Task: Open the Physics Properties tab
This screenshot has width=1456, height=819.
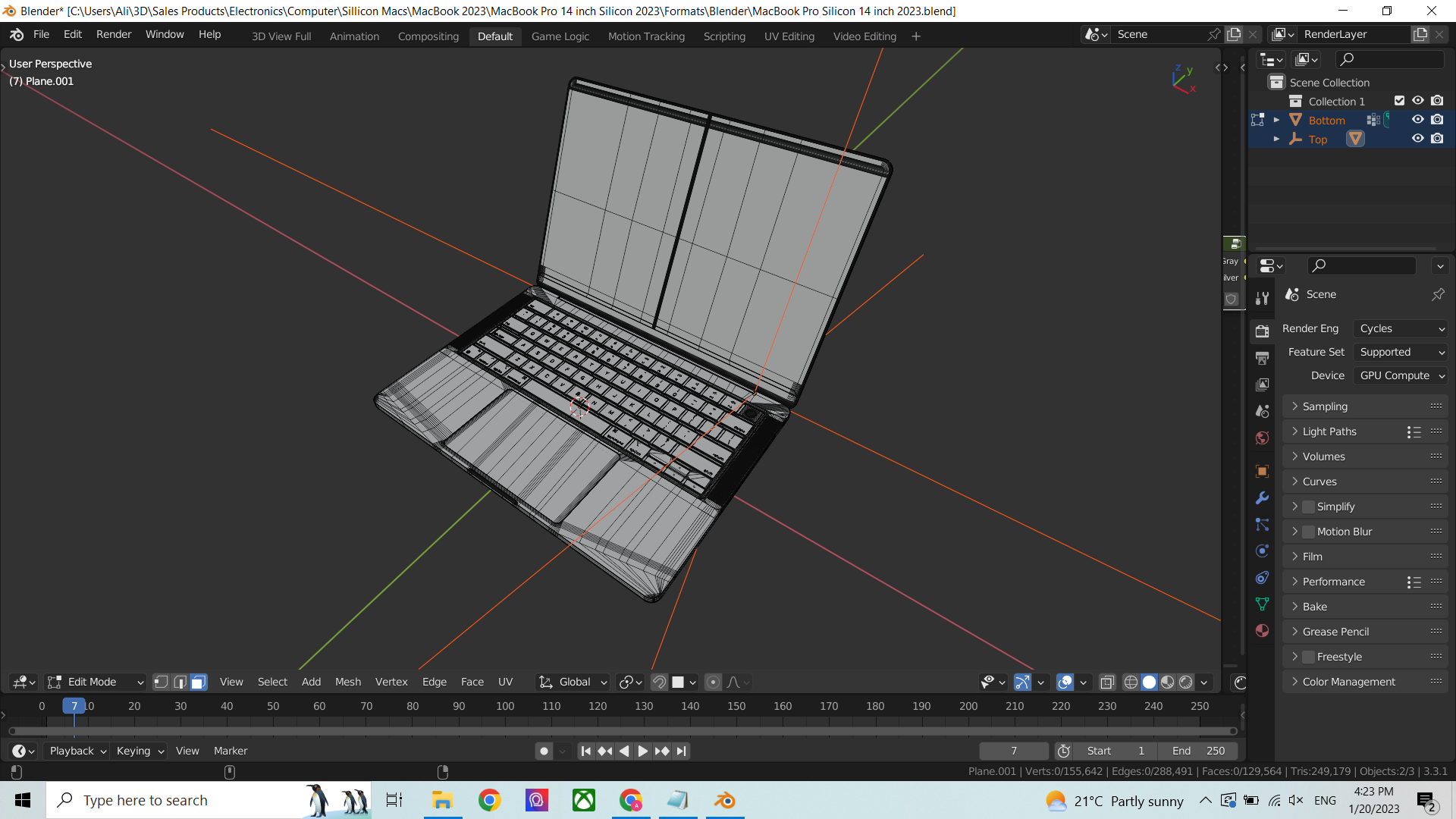Action: pyautogui.click(x=1261, y=551)
